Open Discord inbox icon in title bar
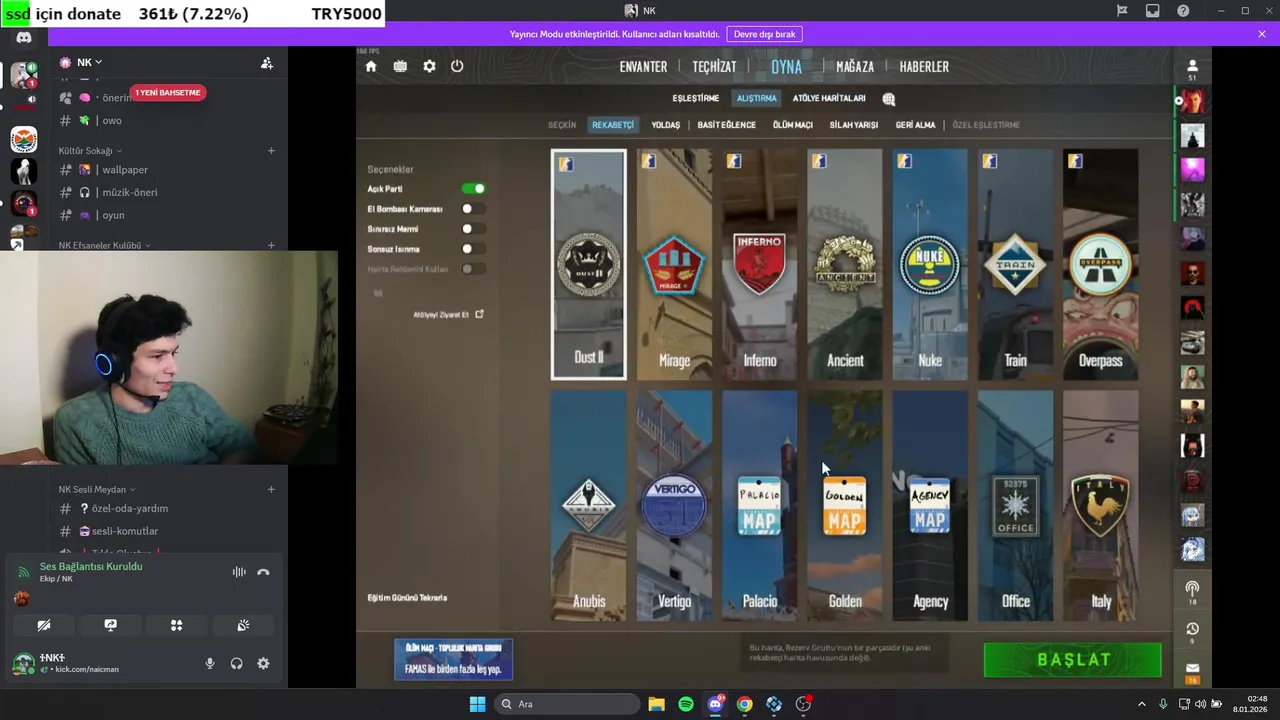Viewport: 1280px width, 720px height. tap(1153, 11)
